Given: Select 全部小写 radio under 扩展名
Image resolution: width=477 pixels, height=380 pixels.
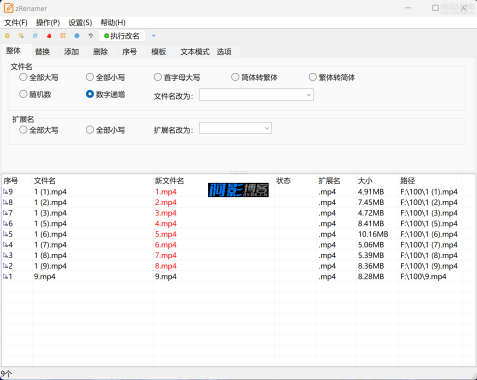Looking at the screenshot, I should coord(90,130).
